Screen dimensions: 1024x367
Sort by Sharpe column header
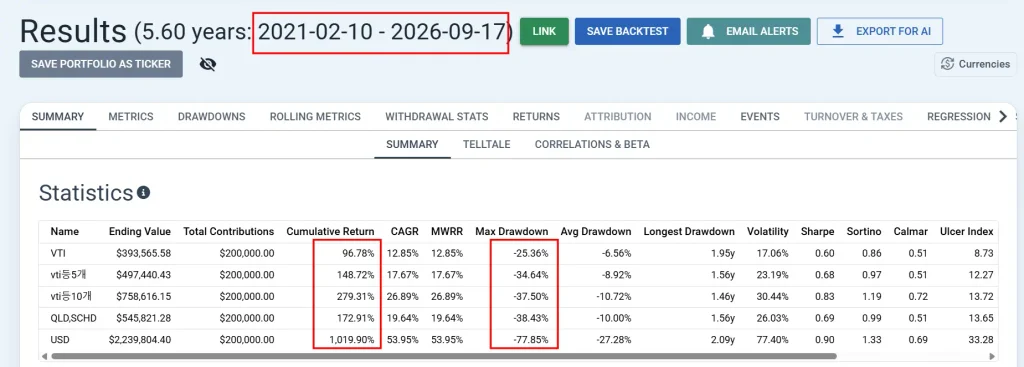tap(818, 231)
